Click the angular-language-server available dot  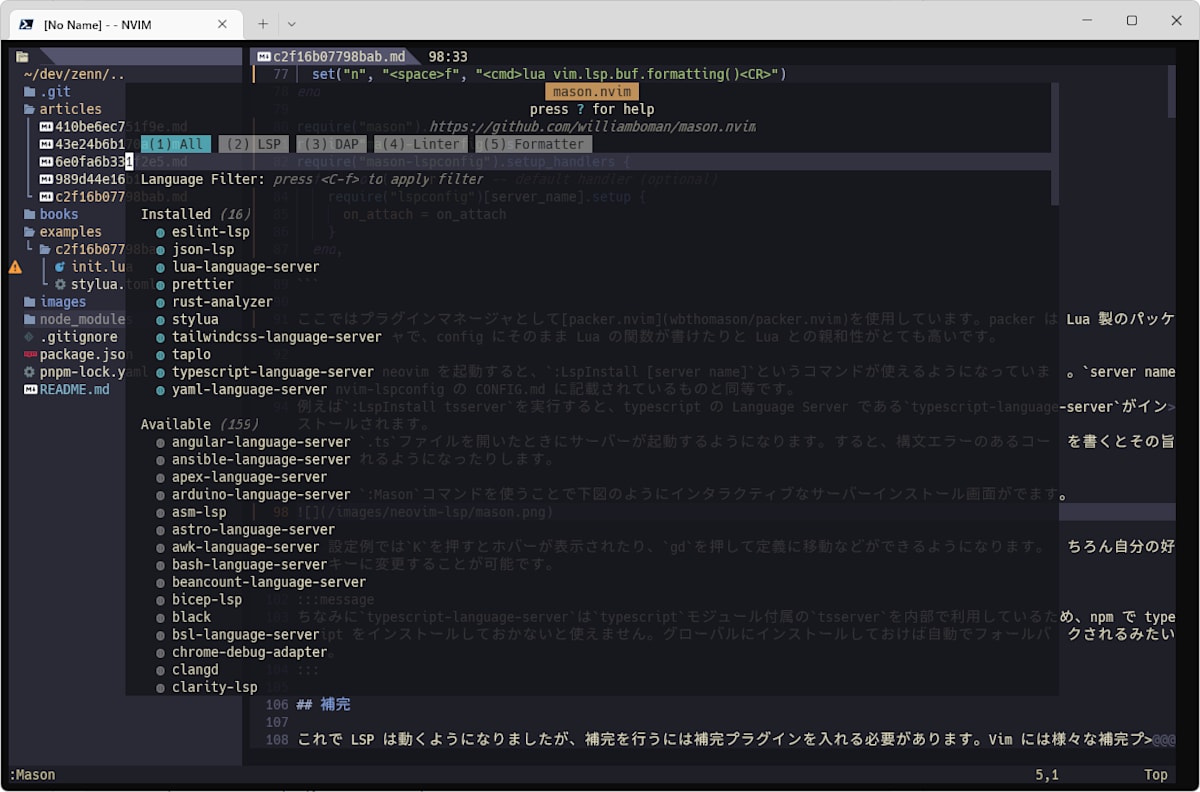pyautogui.click(x=161, y=442)
